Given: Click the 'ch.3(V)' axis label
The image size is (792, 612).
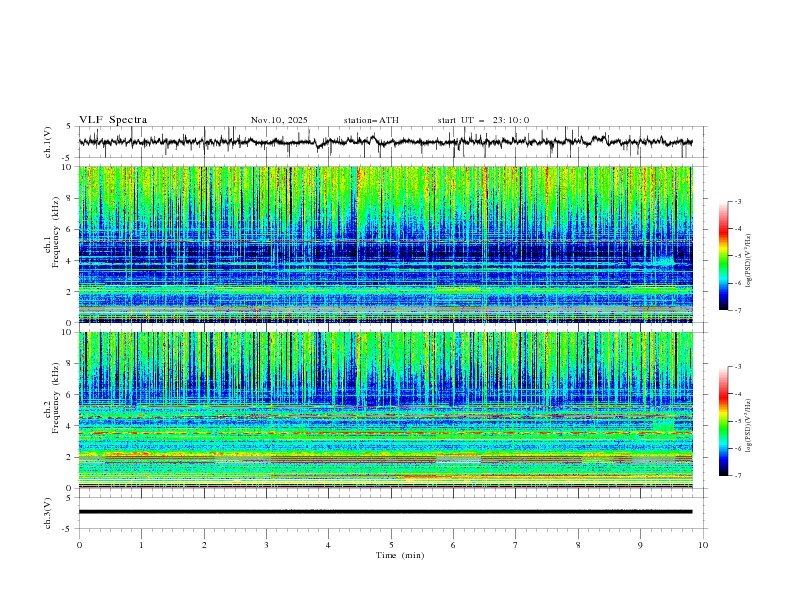Looking at the screenshot, I should click(x=48, y=513).
